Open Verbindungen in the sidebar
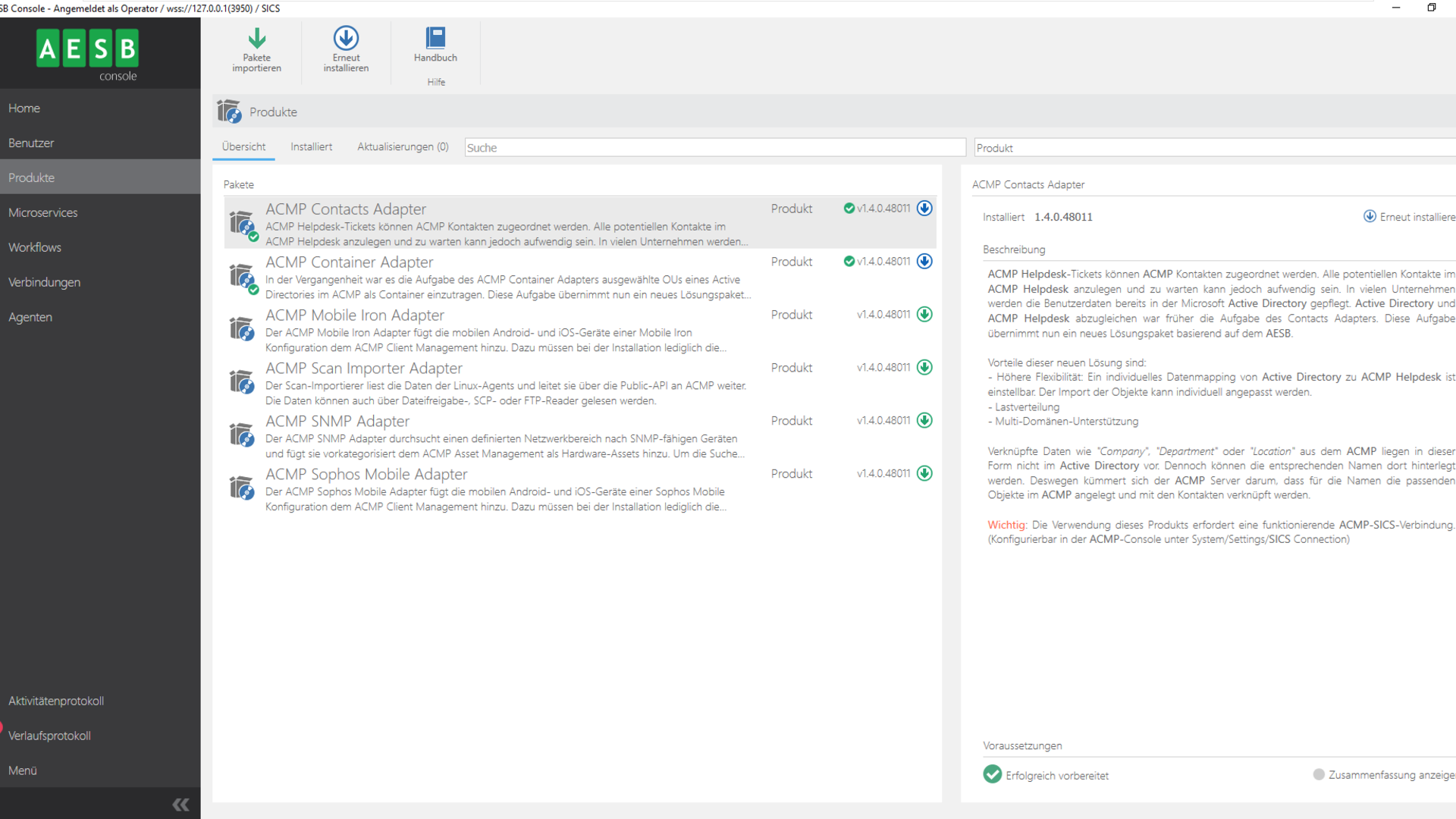 pos(100,283)
